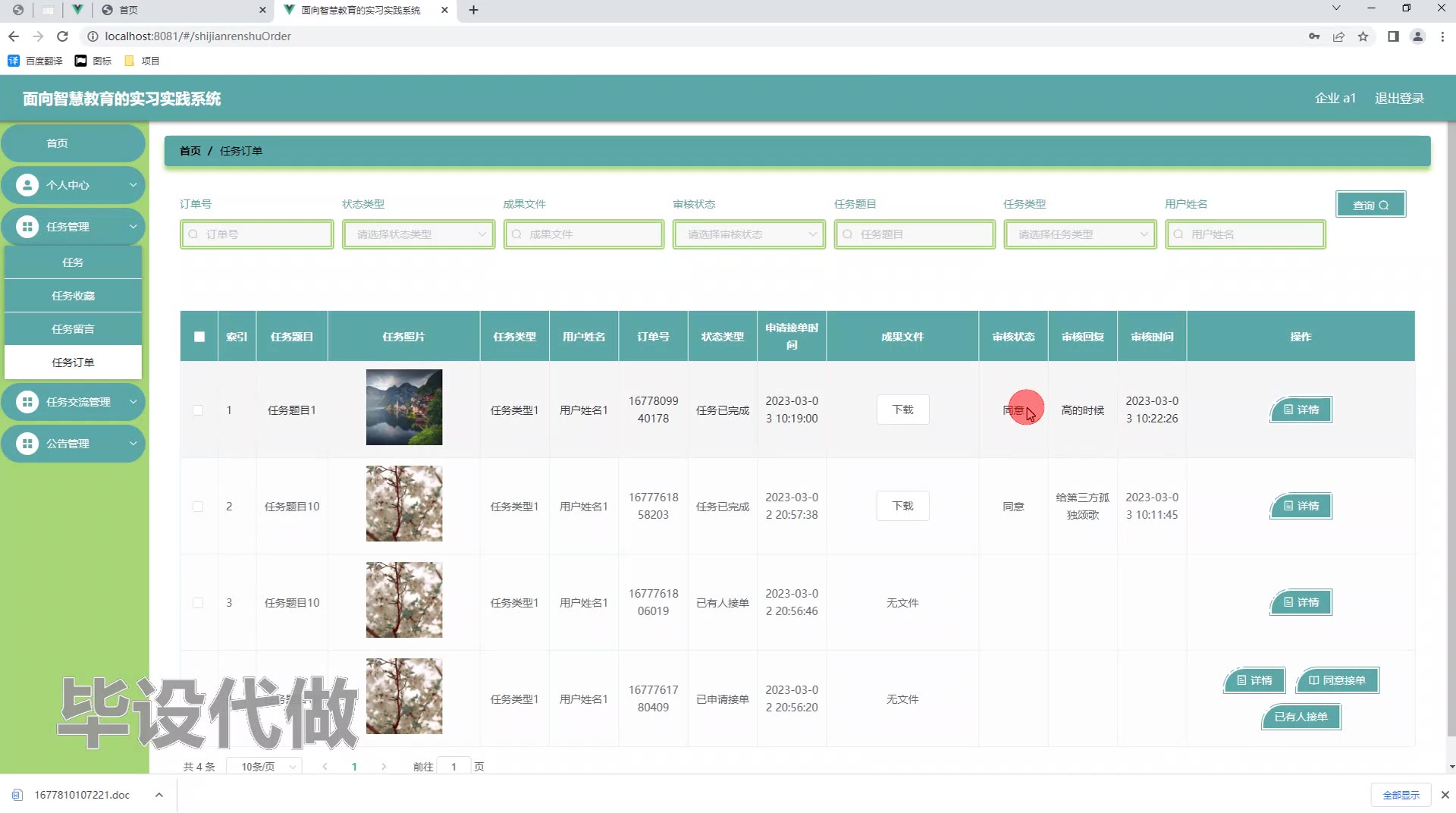Open browser tab search chevron
The width and height of the screenshot is (1456, 813).
(x=1336, y=8)
